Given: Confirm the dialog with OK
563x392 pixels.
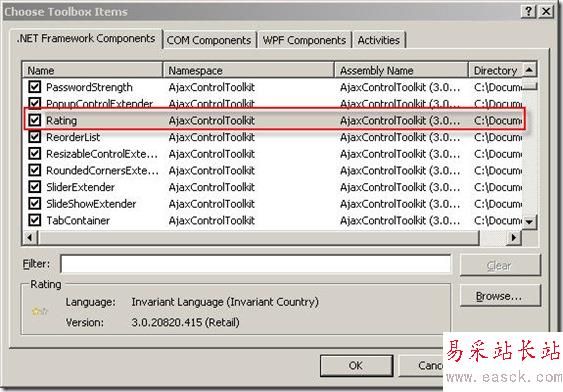Looking at the screenshot, I should click(356, 365).
